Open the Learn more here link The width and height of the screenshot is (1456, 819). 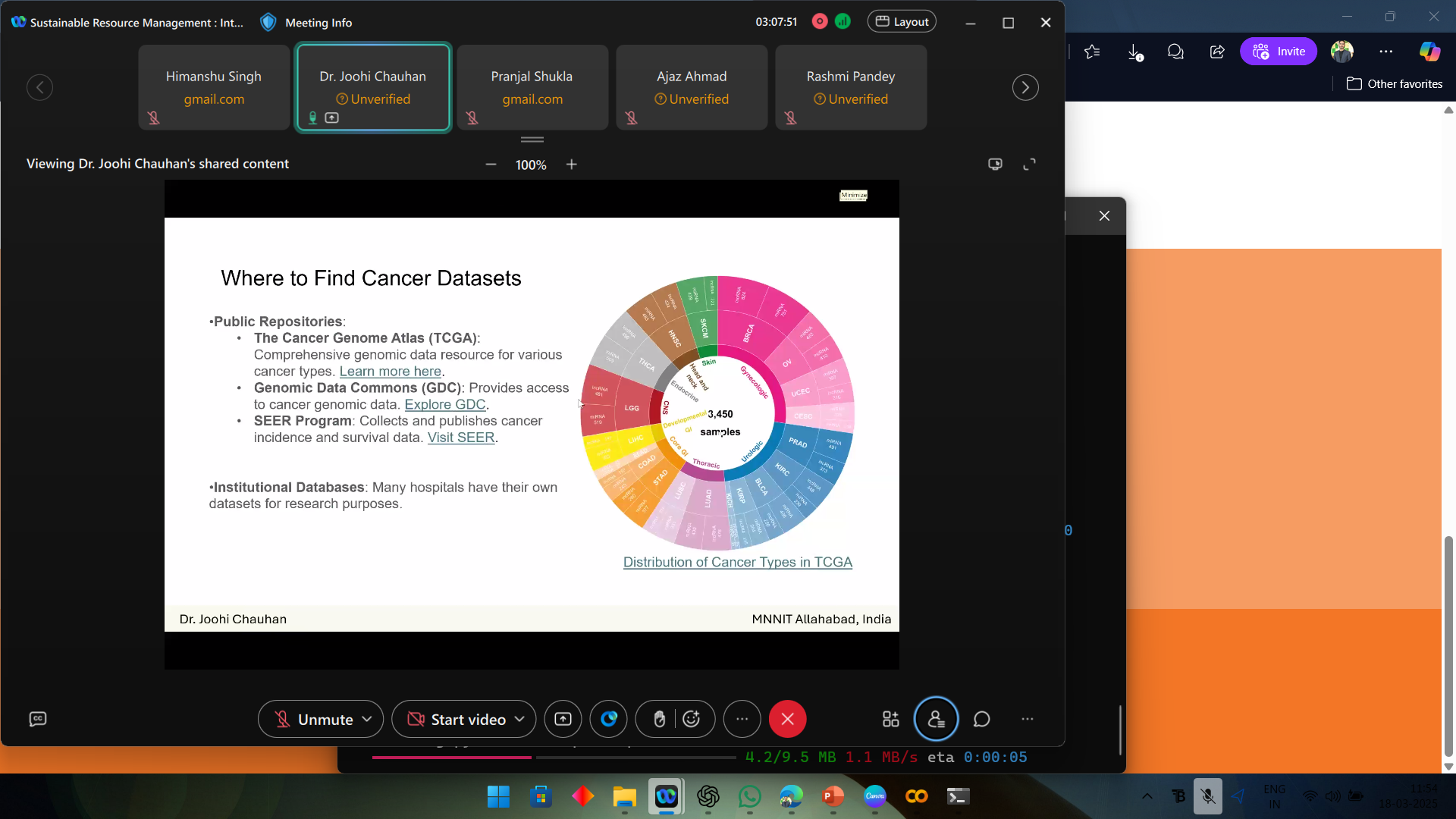[x=390, y=372]
